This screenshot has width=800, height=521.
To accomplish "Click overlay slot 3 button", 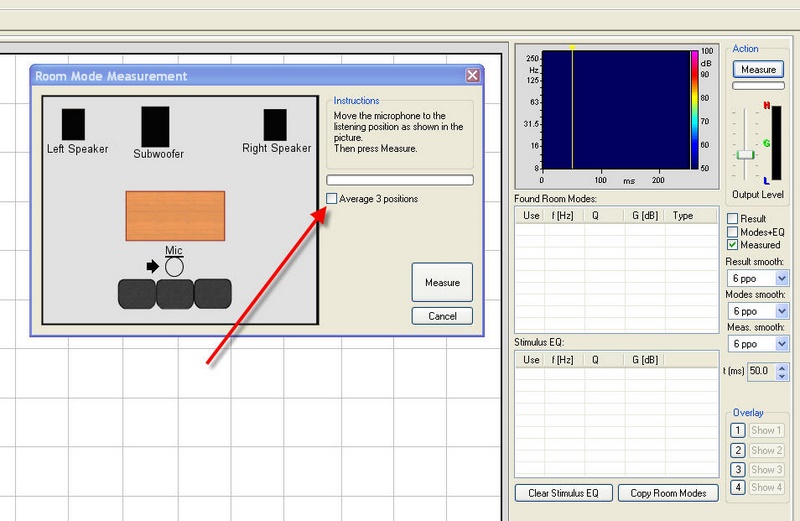I will (738, 469).
